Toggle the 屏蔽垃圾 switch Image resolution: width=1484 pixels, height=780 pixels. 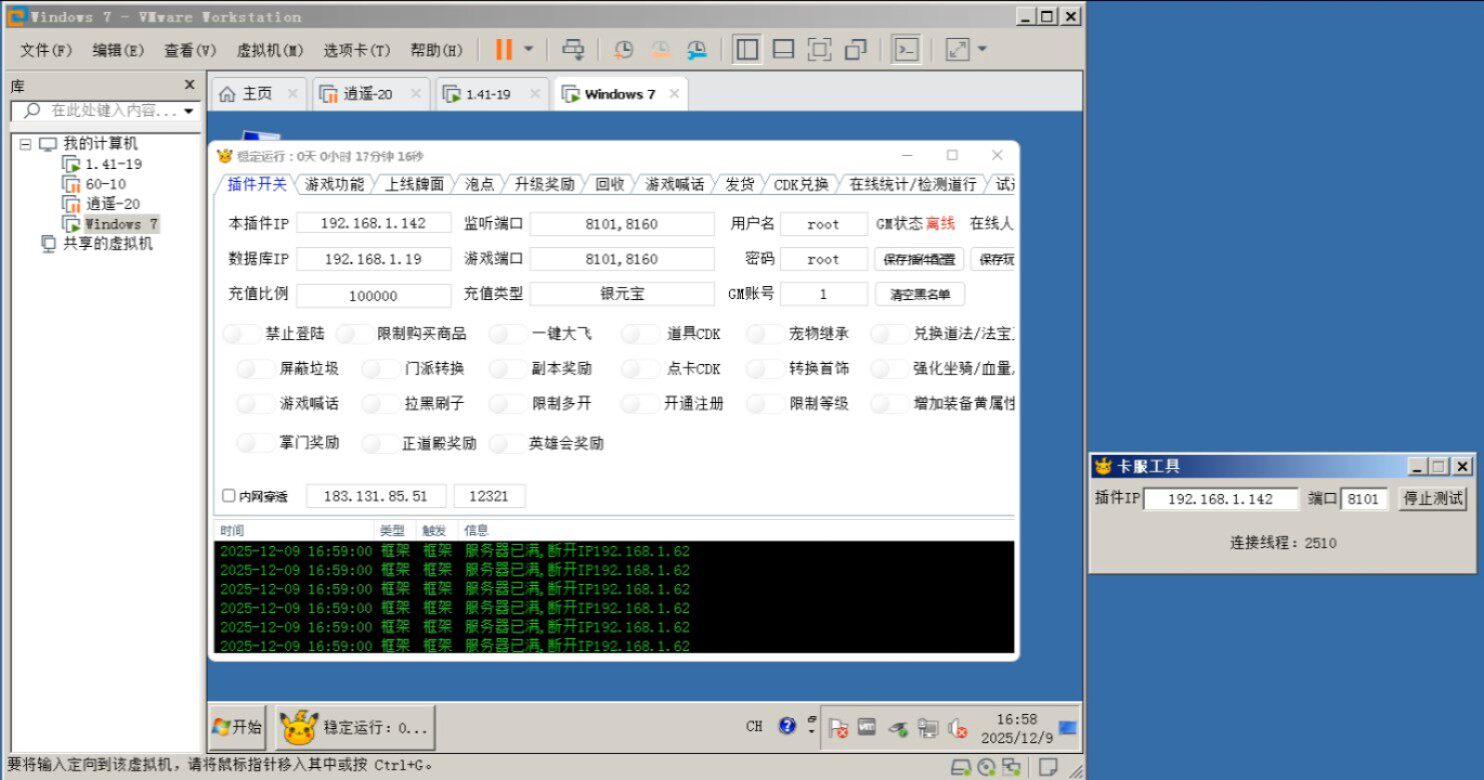click(256, 369)
